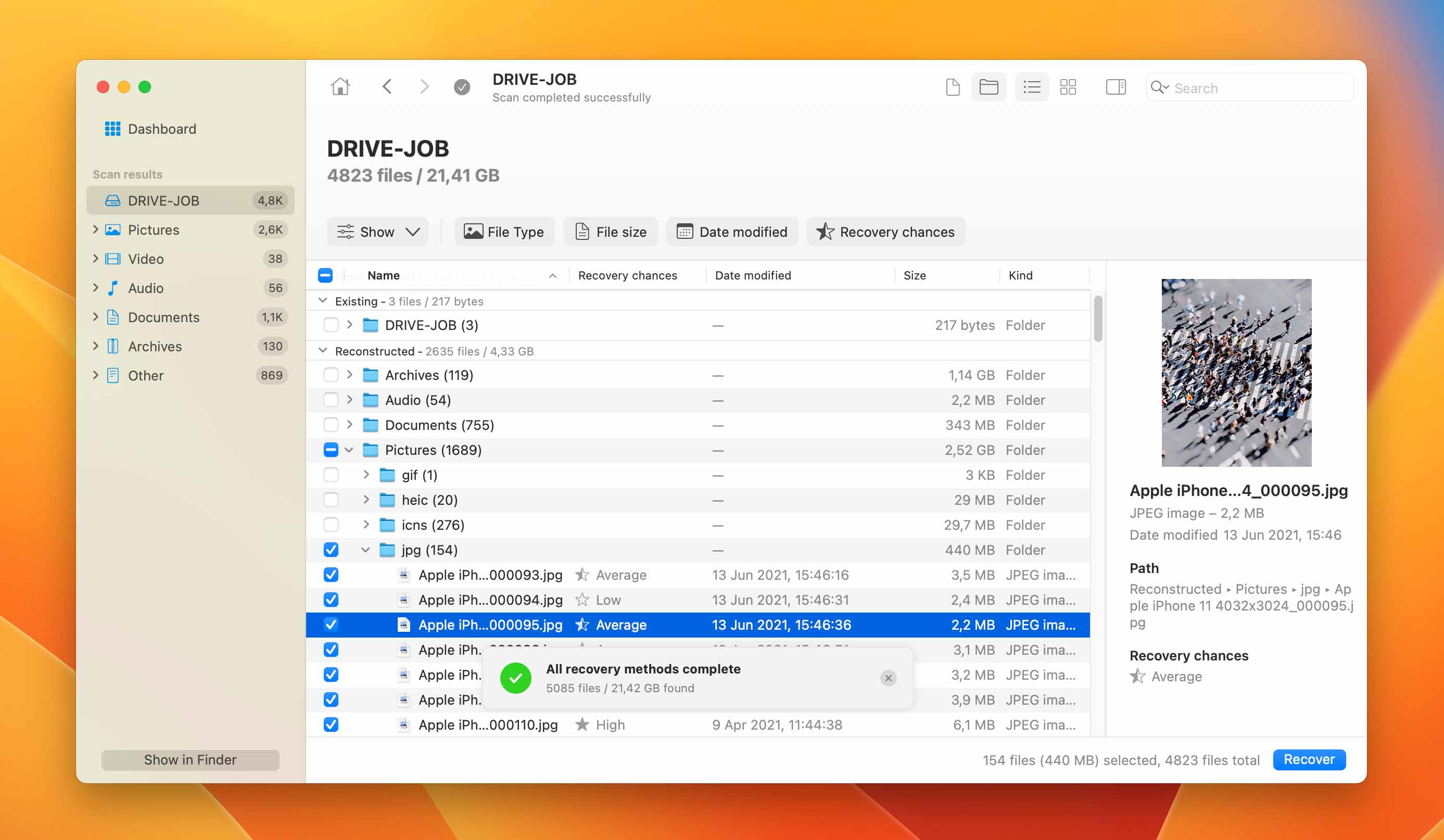Expand the DRIVE-JOB (3) folder
Image resolution: width=1444 pixels, height=840 pixels.
[349, 325]
